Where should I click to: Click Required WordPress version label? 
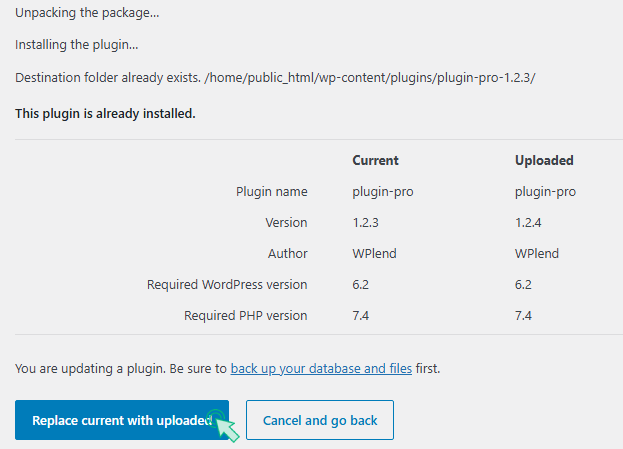[x=227, y=284]
